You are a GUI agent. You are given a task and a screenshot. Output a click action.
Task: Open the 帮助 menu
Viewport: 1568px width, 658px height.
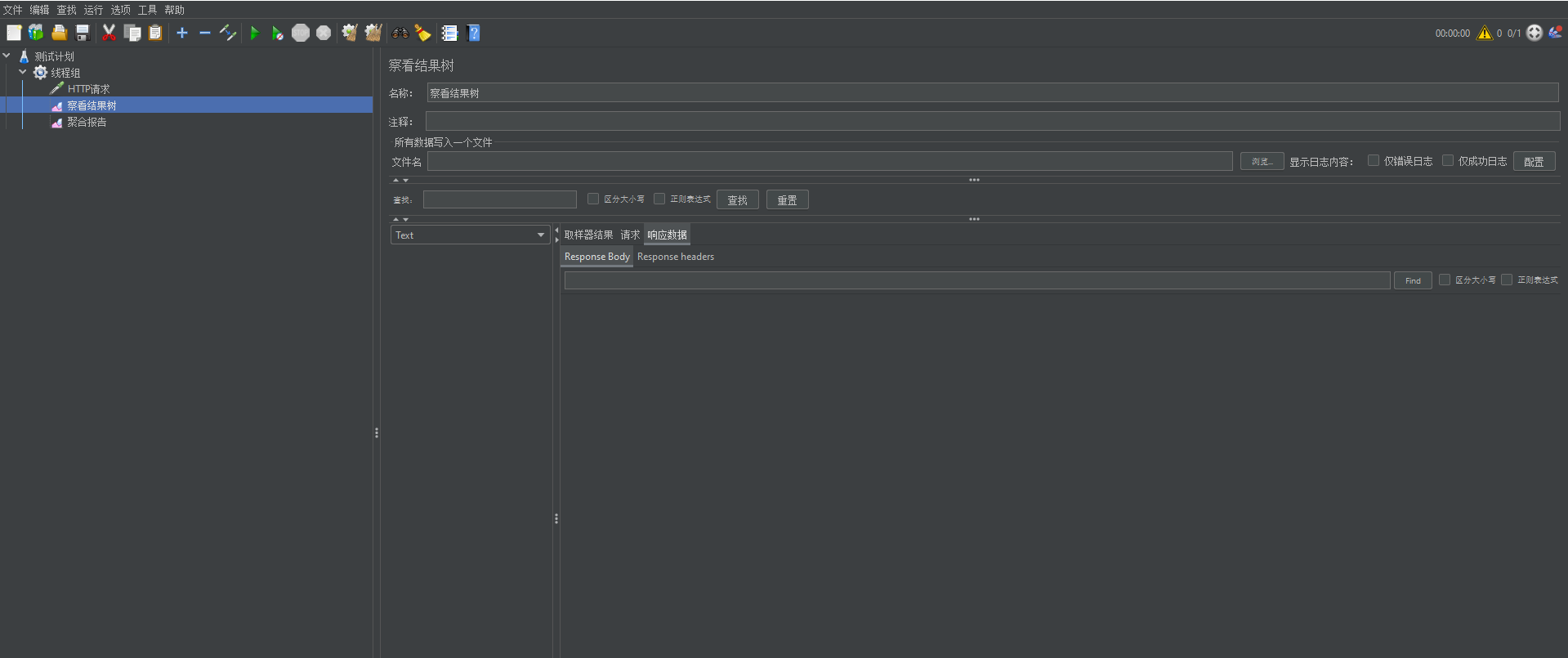[174, 10]
